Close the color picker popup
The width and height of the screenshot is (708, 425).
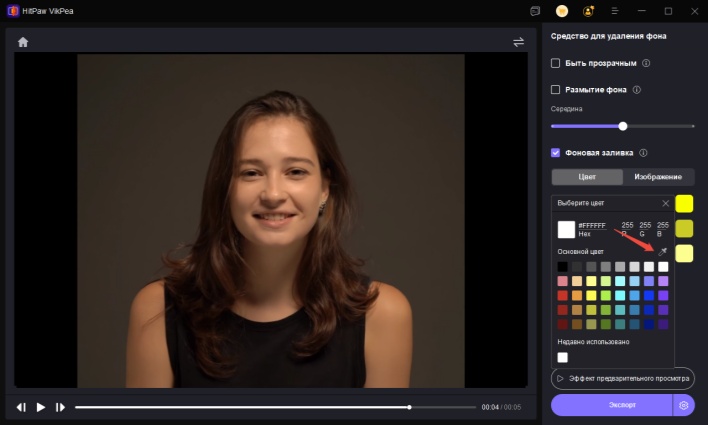point(665,203)
